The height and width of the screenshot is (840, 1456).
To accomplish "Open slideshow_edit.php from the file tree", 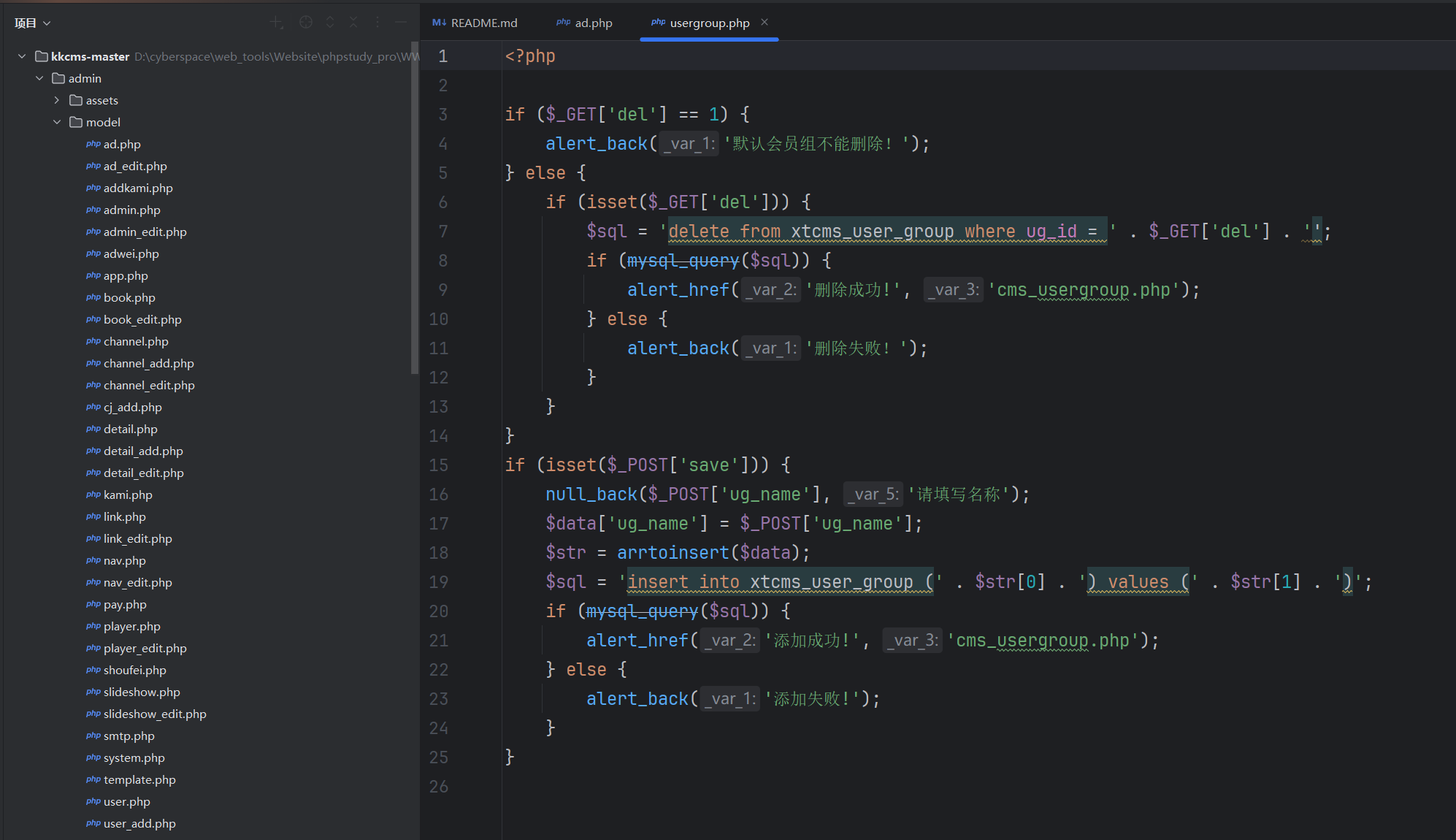I will point(155,714).
